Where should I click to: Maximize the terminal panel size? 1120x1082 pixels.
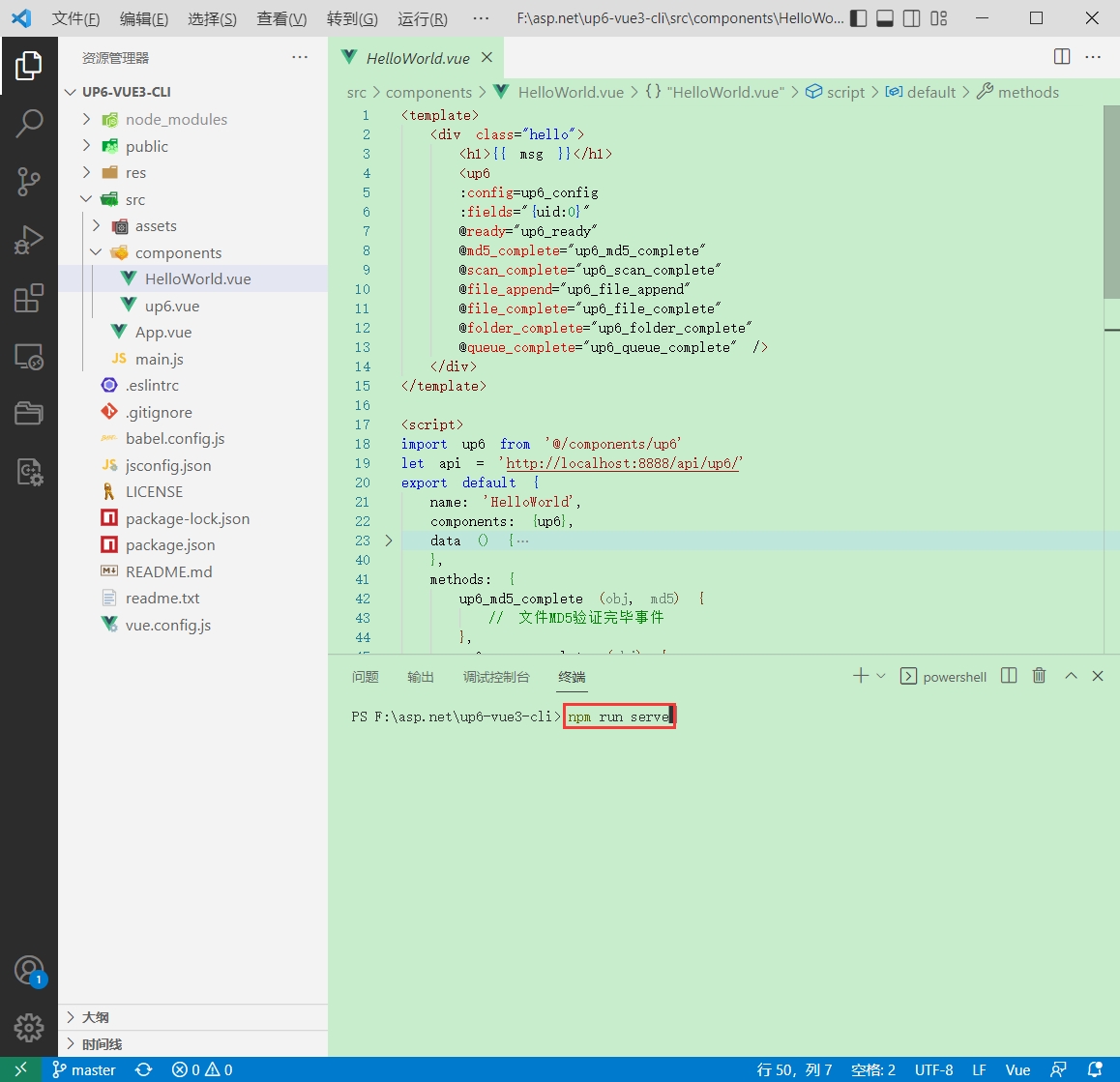(1071, 676)
